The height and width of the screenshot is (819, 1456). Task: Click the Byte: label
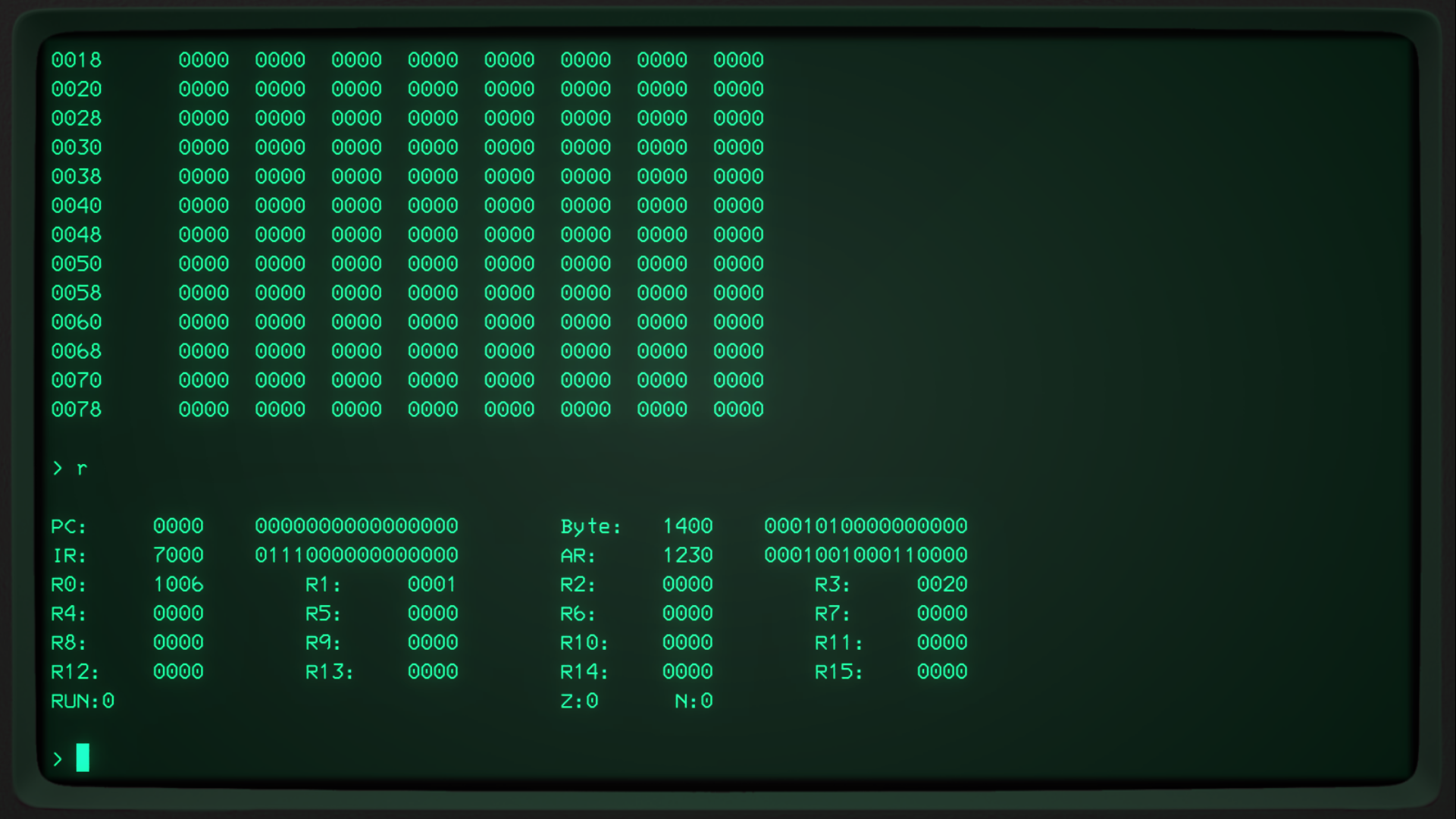tap(590, 526)
